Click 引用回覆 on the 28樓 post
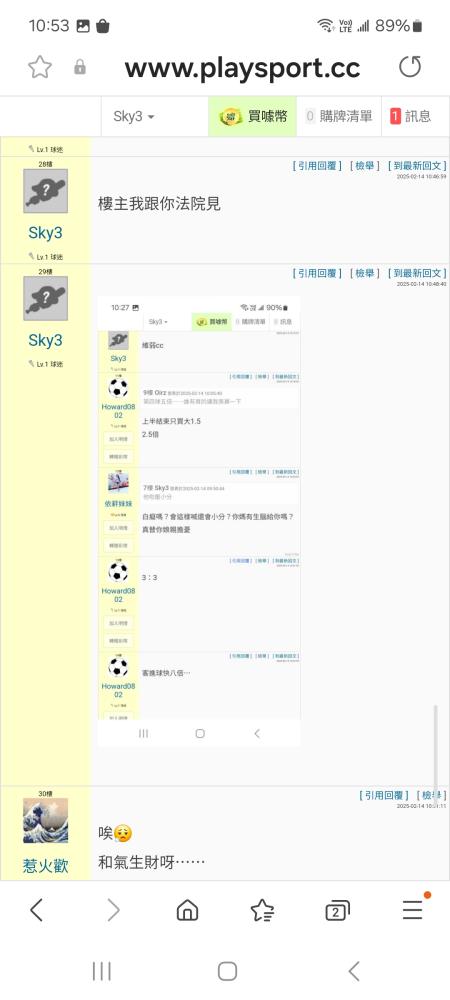The width and height of the screenshot is (450, 1000). pyautogui.click(x=317, y=166)
